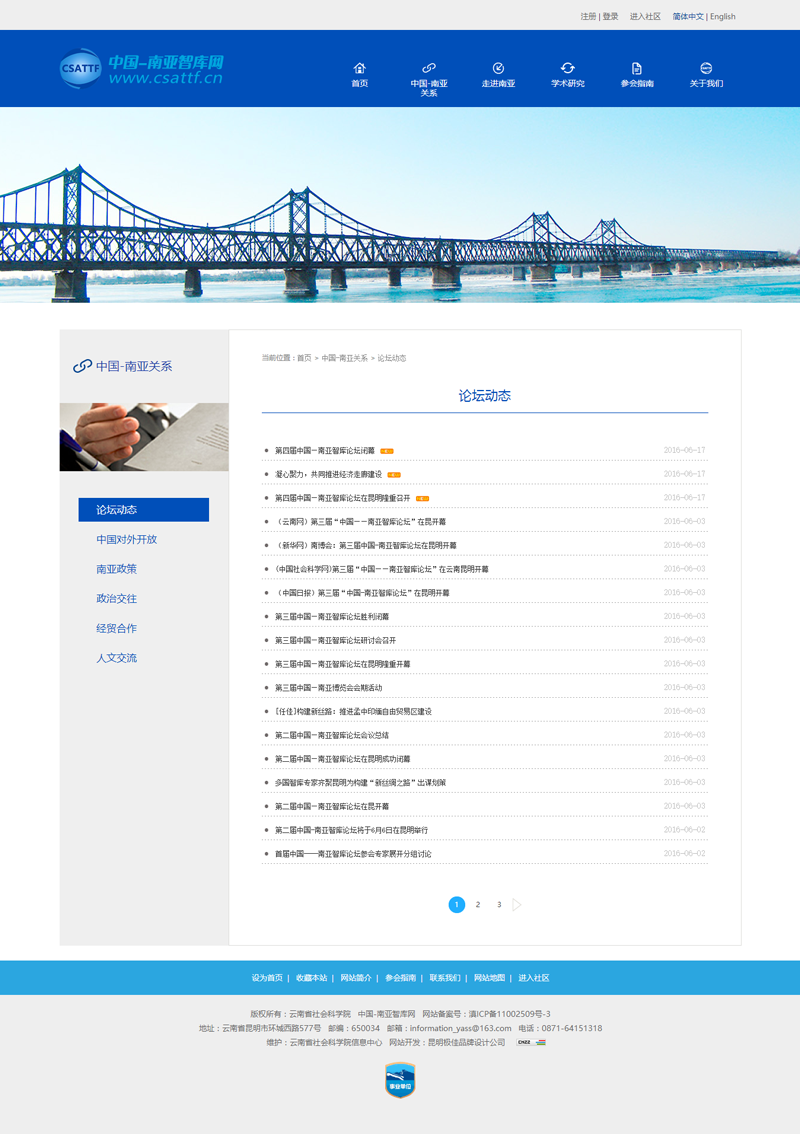Open 网站地图 from the footer bar
The image size is (800, 1134).
point(489,978)
